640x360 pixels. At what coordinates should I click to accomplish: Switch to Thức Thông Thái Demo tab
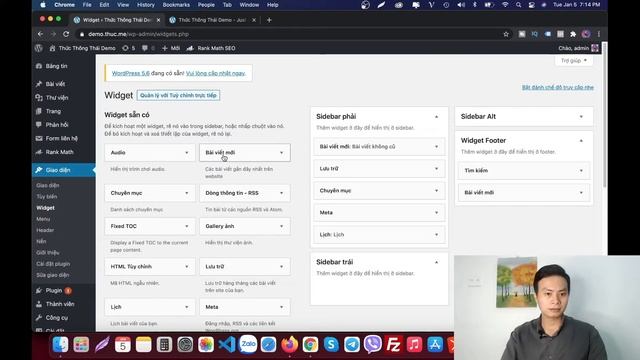[212, 20]
